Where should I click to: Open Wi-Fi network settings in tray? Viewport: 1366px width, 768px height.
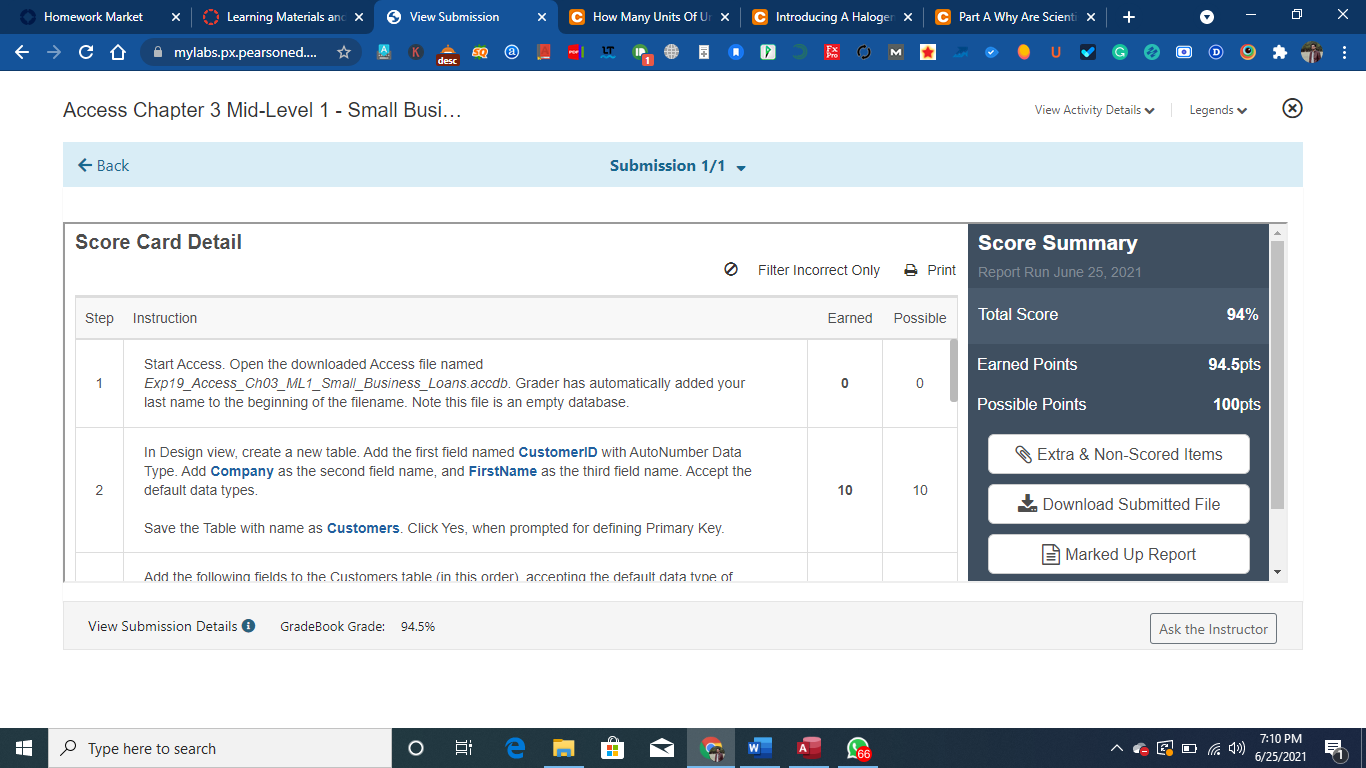1213,748
